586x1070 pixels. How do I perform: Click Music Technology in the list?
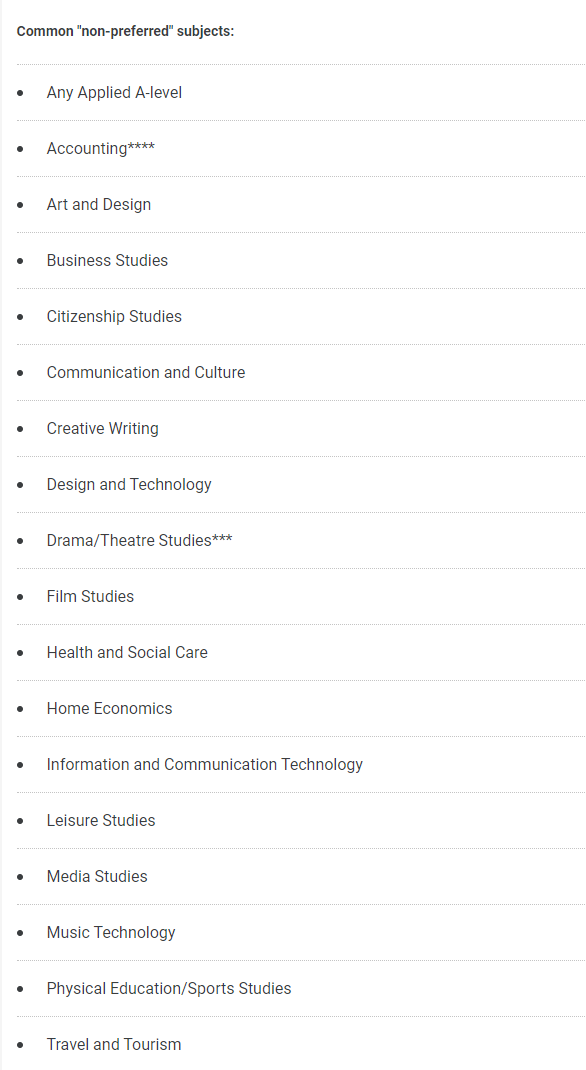[111, 932]
